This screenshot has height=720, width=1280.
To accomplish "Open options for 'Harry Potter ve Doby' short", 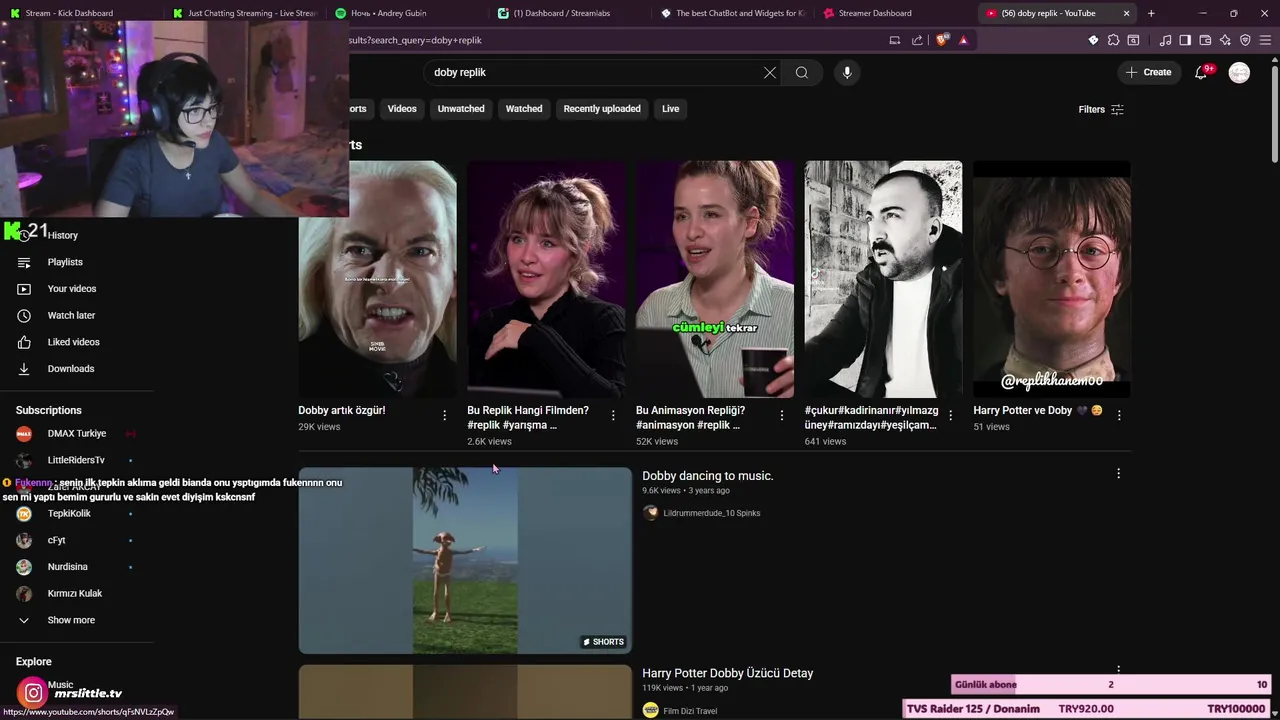I will pos(1119,415).
